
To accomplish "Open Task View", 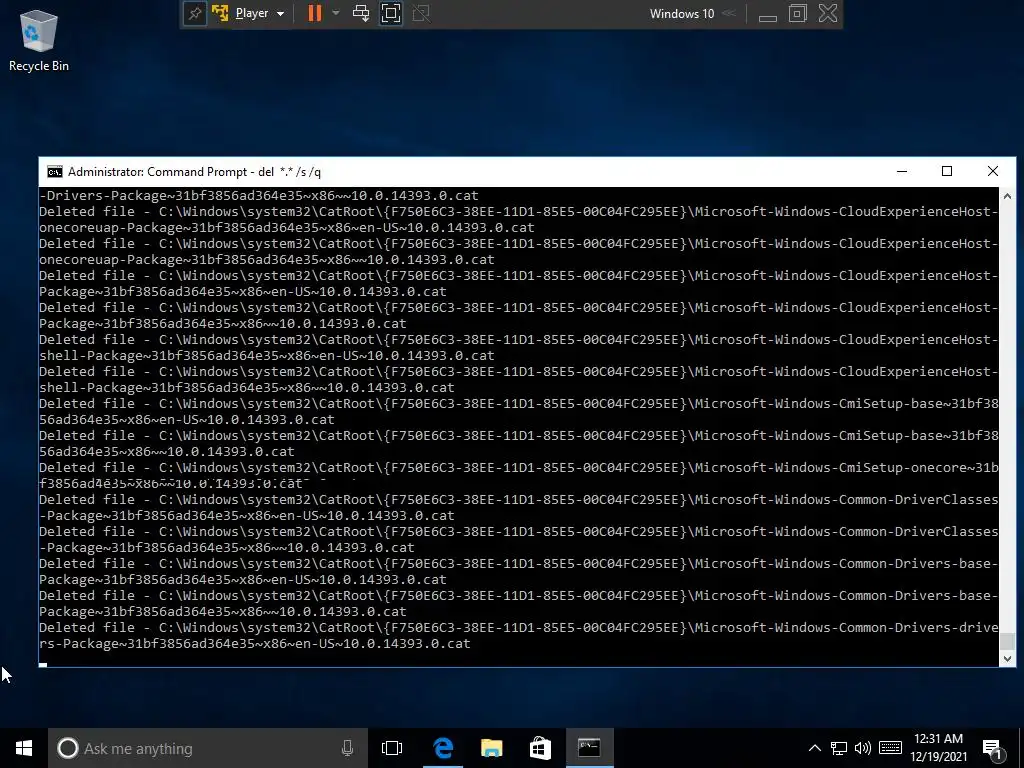I will point(392,748).
